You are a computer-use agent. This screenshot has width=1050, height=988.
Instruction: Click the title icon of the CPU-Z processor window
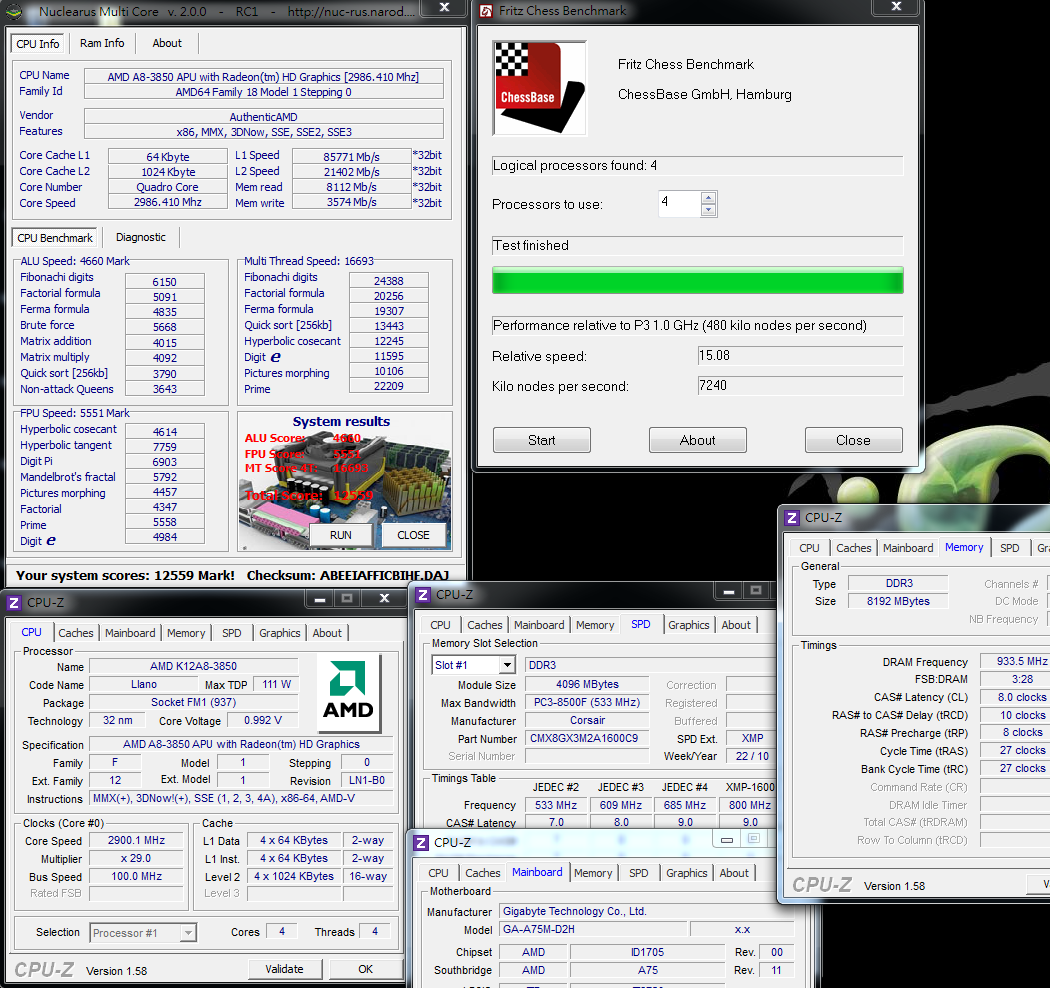(x=14, y=602)
